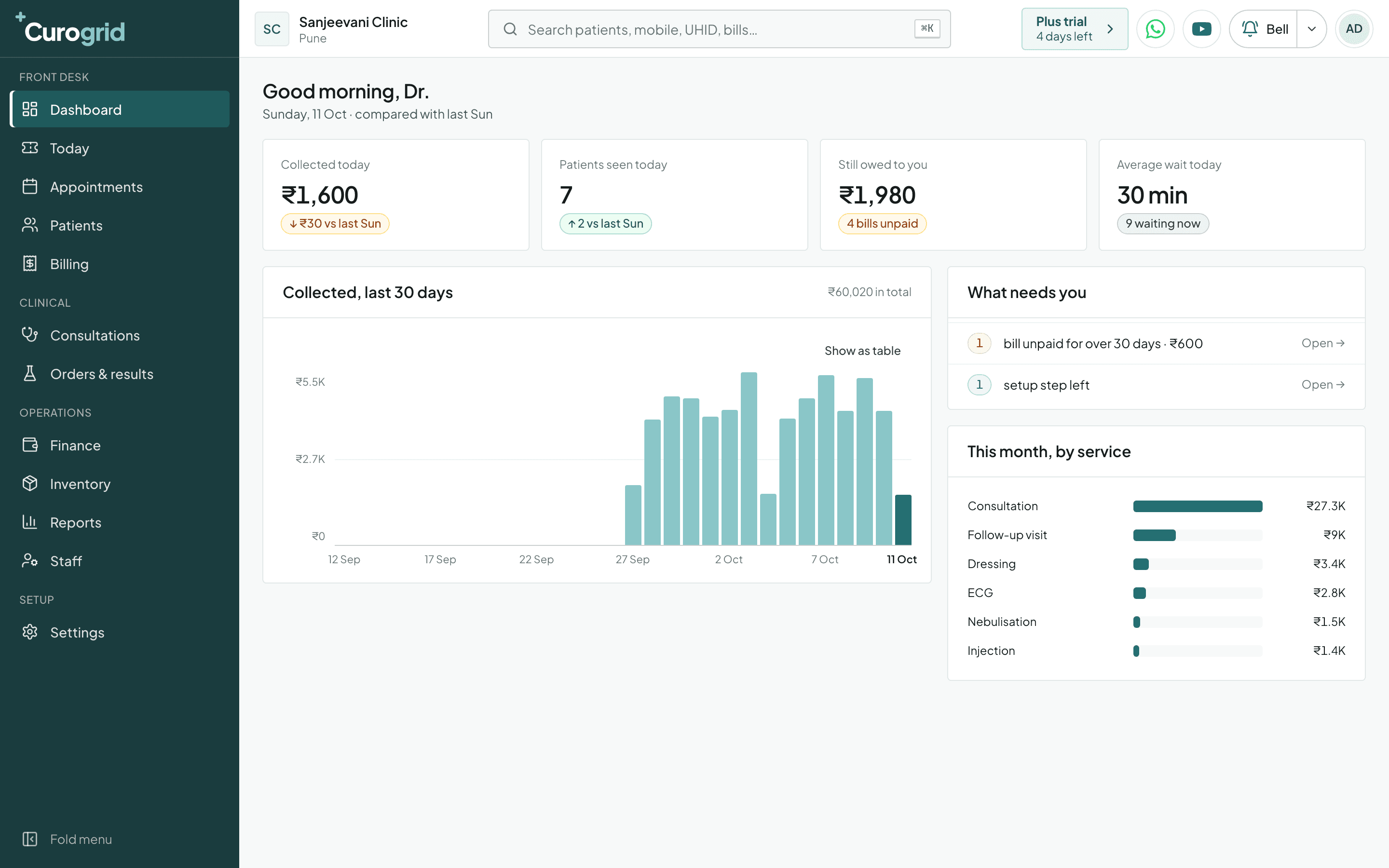The image size is (1389, 868).
Task: Click the 11 Oct dark chart bar
Action: pos(903,519)
